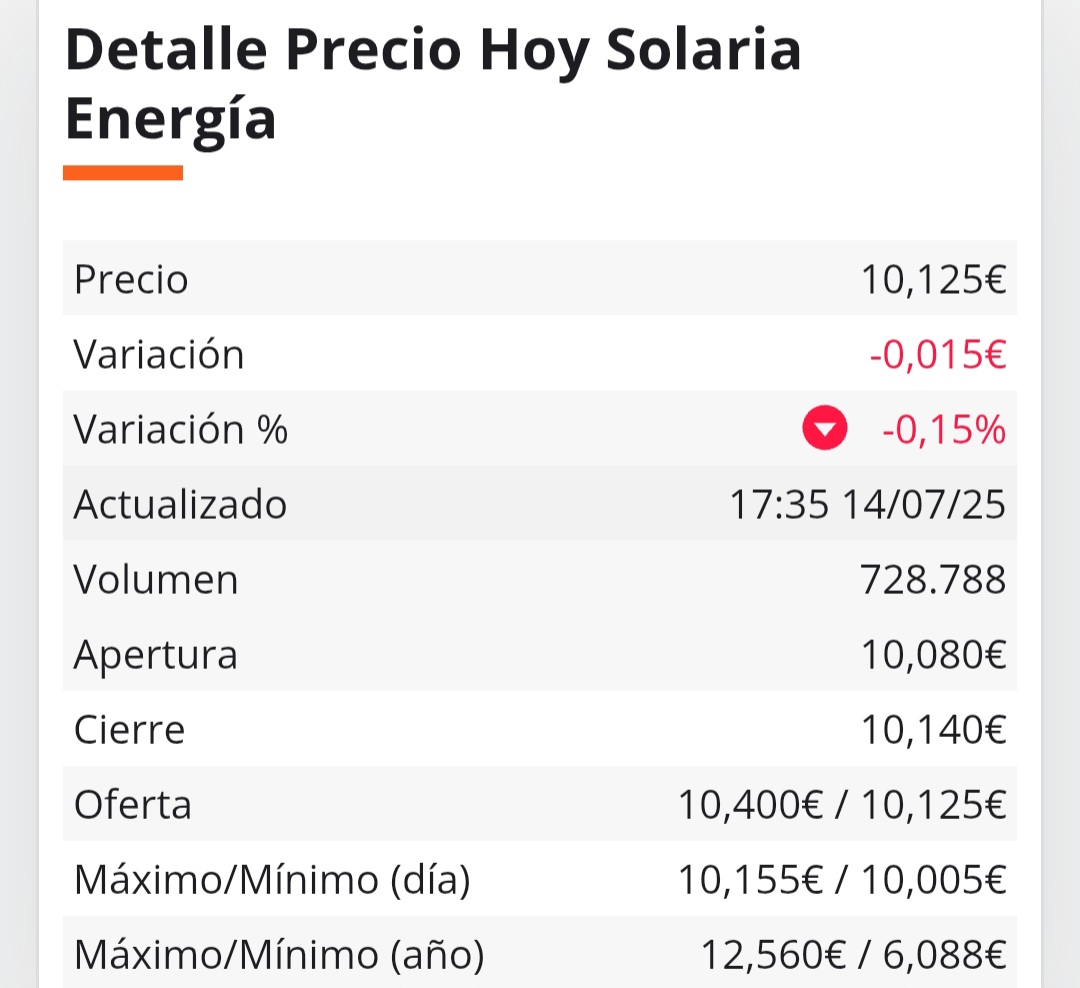Select the Precio row label
This screenshot has height=988, width=1080.
click(131, 280)
